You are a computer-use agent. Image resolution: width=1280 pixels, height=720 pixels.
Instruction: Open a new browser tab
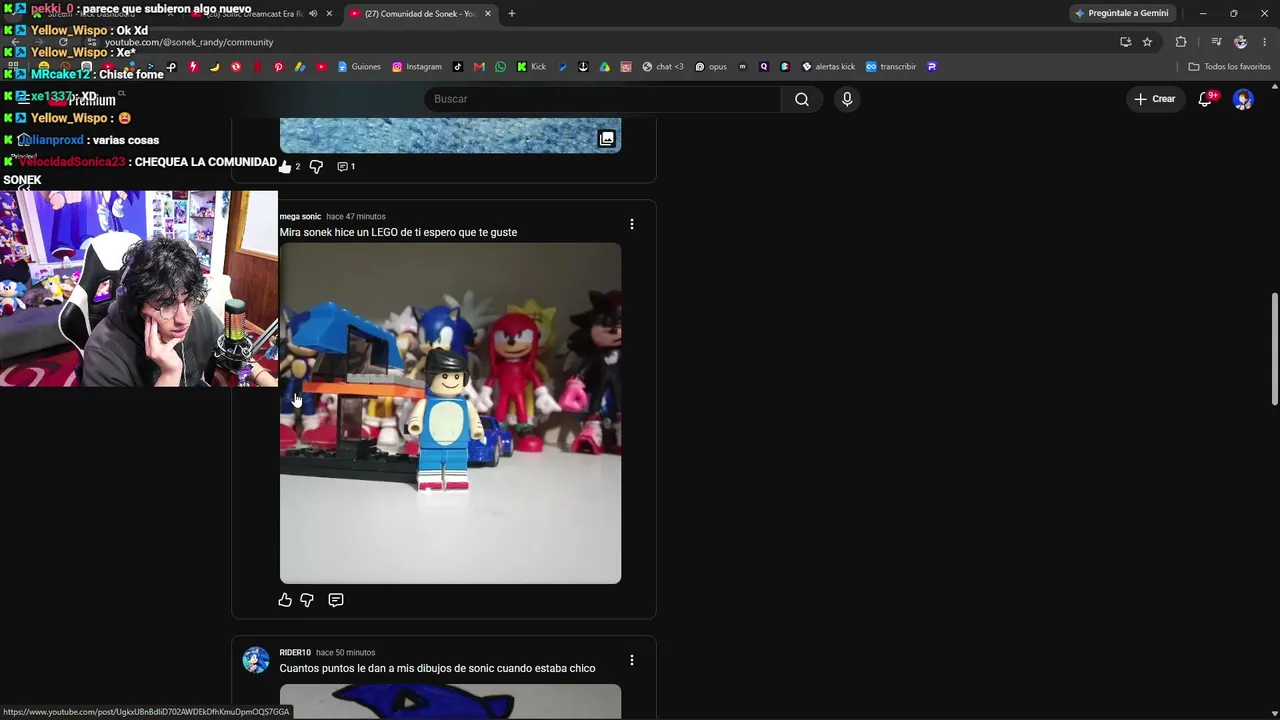coord(511,14)
